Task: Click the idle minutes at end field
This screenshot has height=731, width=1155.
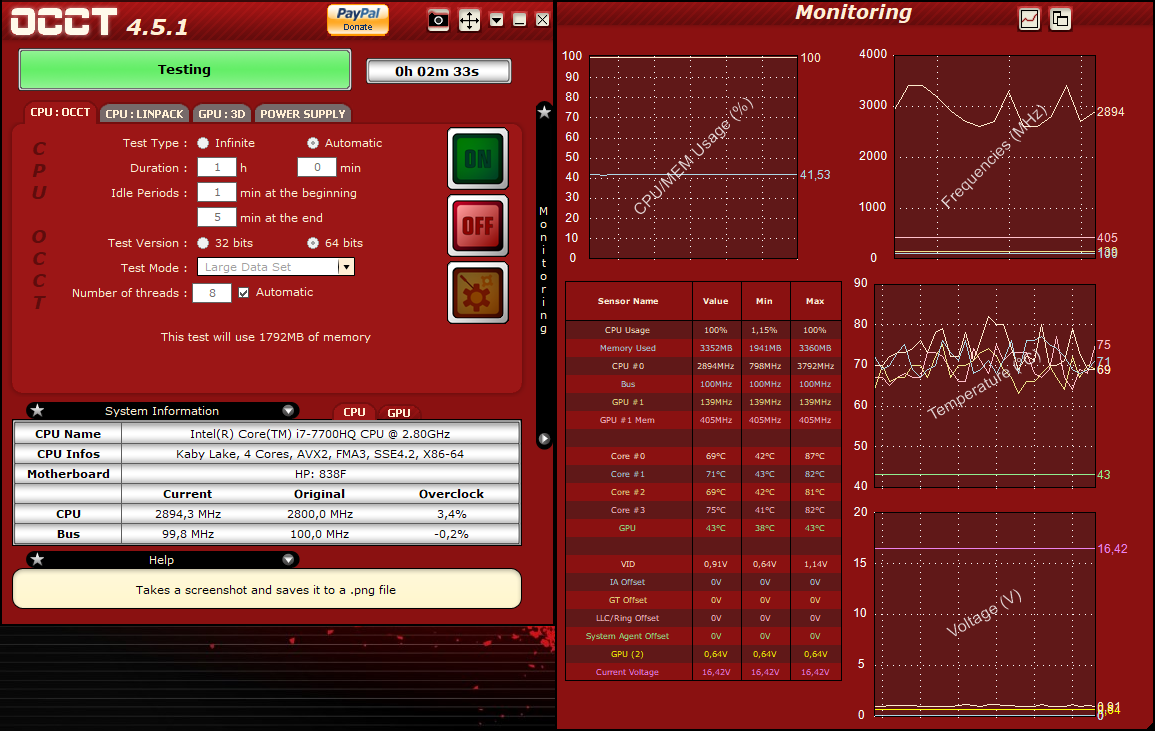Action: click(217, 217)
